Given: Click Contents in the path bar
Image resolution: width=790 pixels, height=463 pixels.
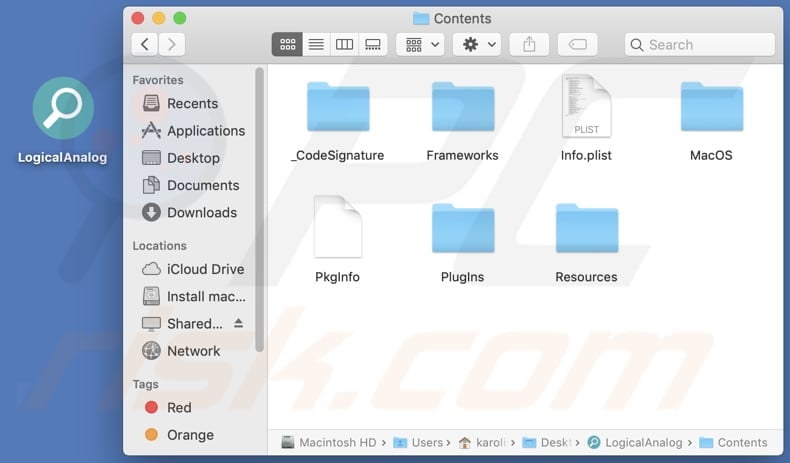Looking at the screenshot, I should [734, 442].
